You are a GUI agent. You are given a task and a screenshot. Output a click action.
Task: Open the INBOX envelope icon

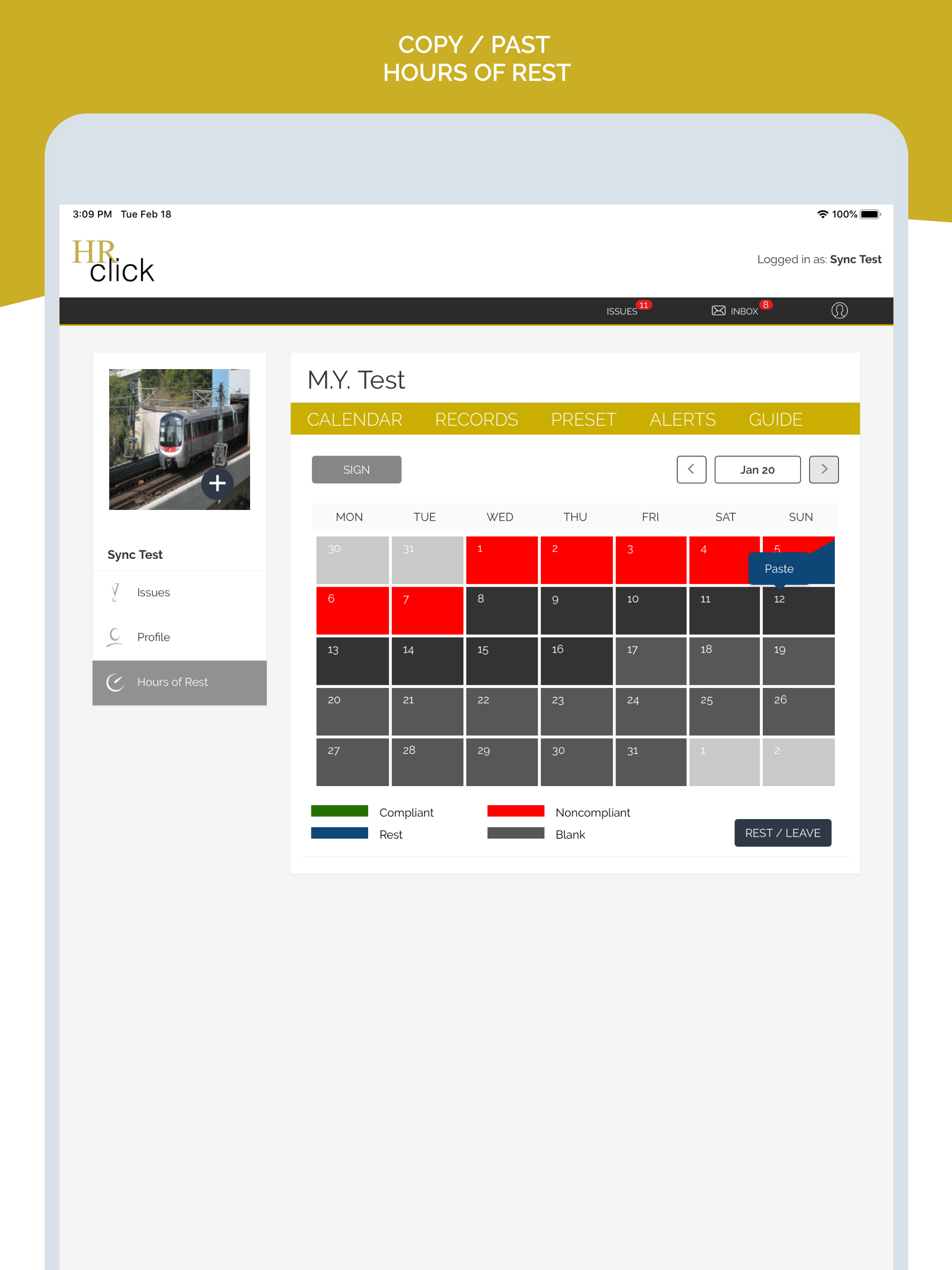718,311
